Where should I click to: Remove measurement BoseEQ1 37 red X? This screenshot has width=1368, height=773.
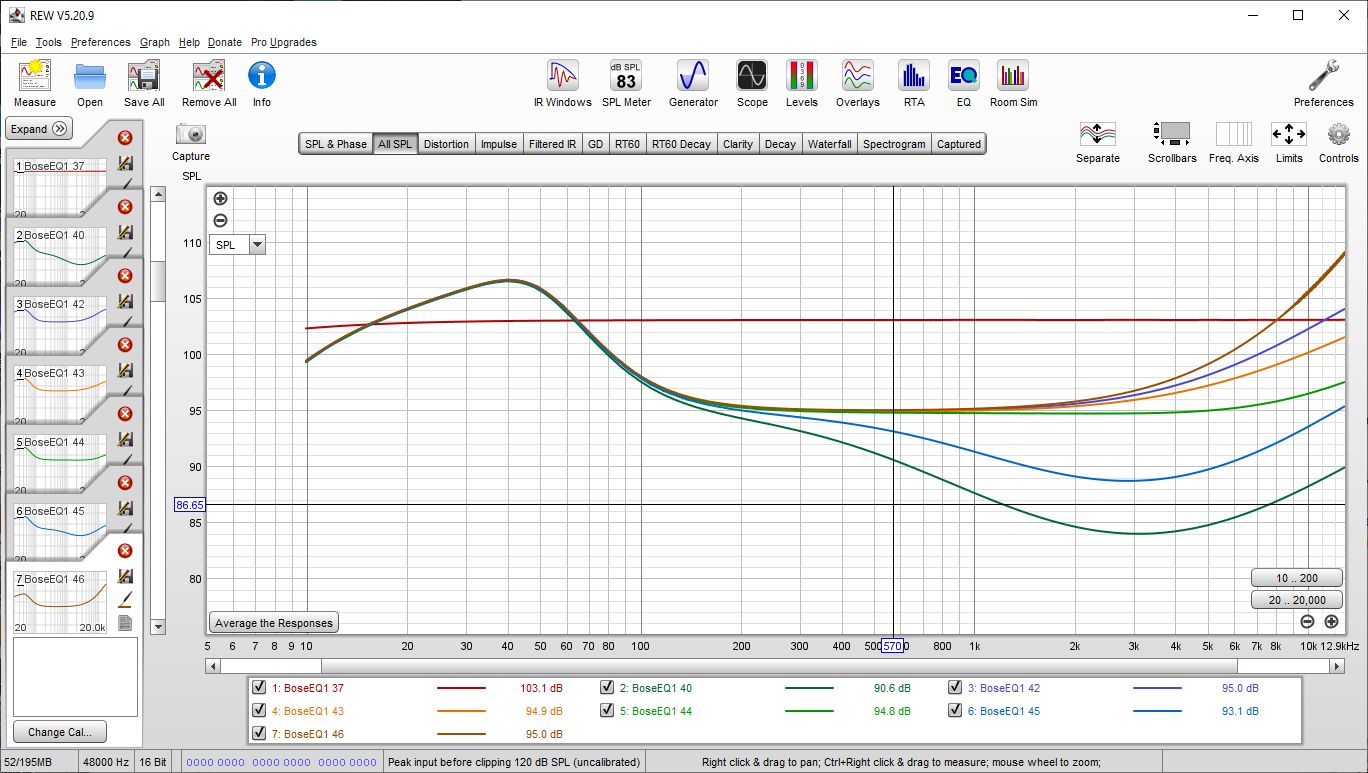tap(125, 138)
